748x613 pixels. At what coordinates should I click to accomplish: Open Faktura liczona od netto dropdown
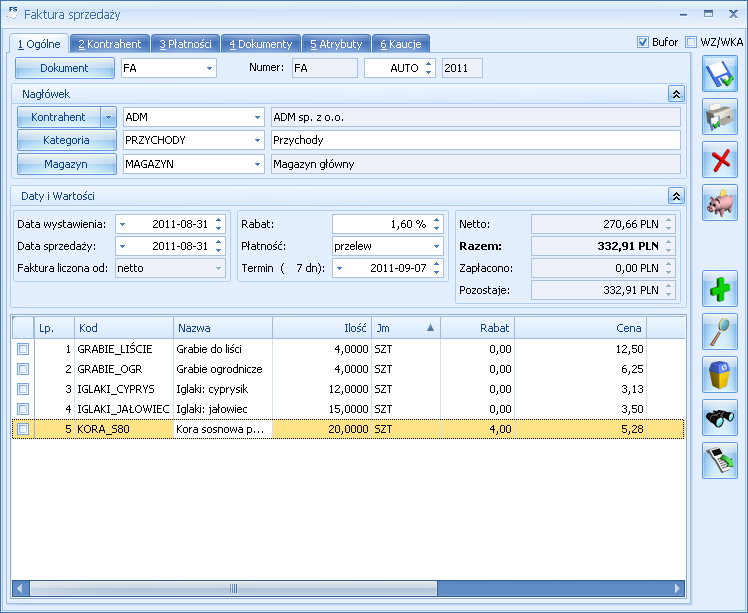(x=218, y=268)
